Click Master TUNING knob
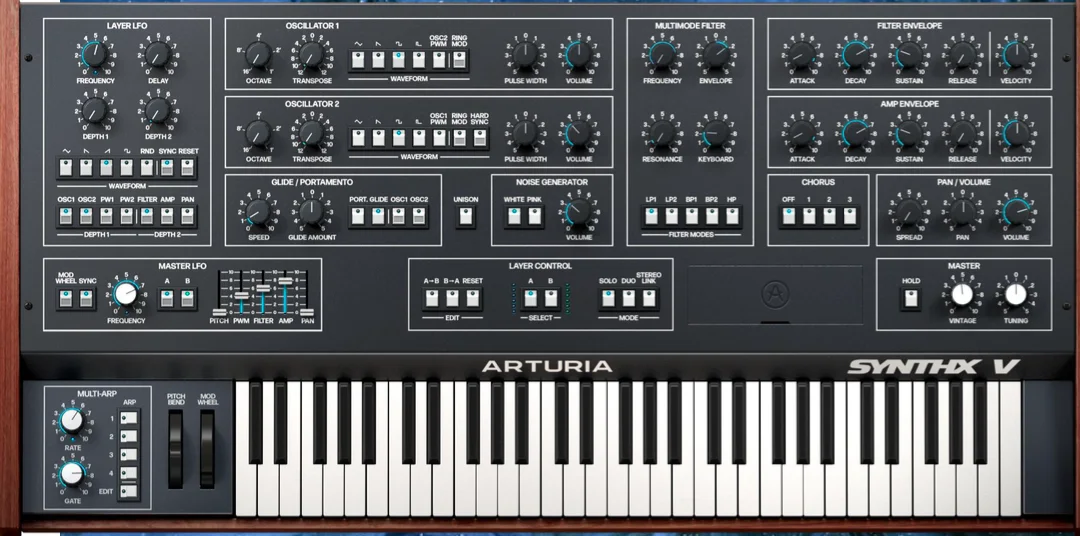The height and width of the screenshot is (536, 1080). 1015,295
